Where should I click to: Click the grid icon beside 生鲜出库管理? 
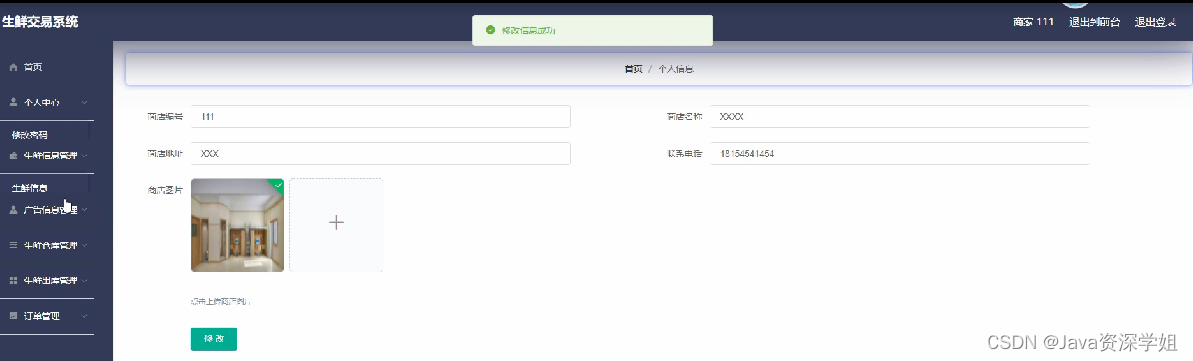(13, 280)
